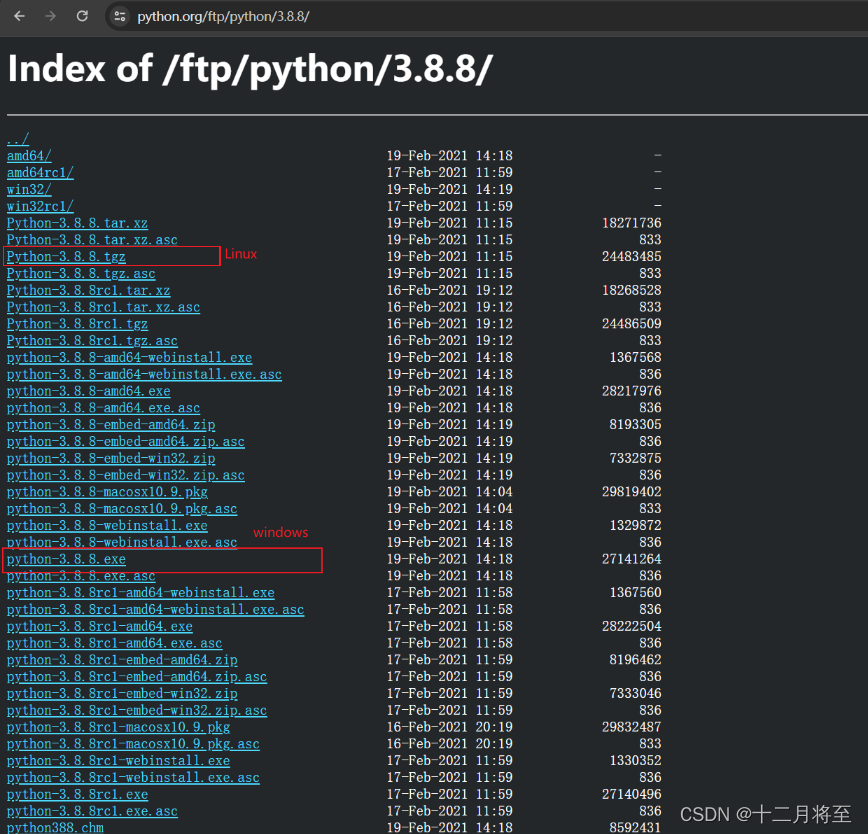868x834 pixels.
Task: Open python-3.8.8rc1-webinstall.exe.asc link
Action: pyautogui.click(x=133, y=777)
